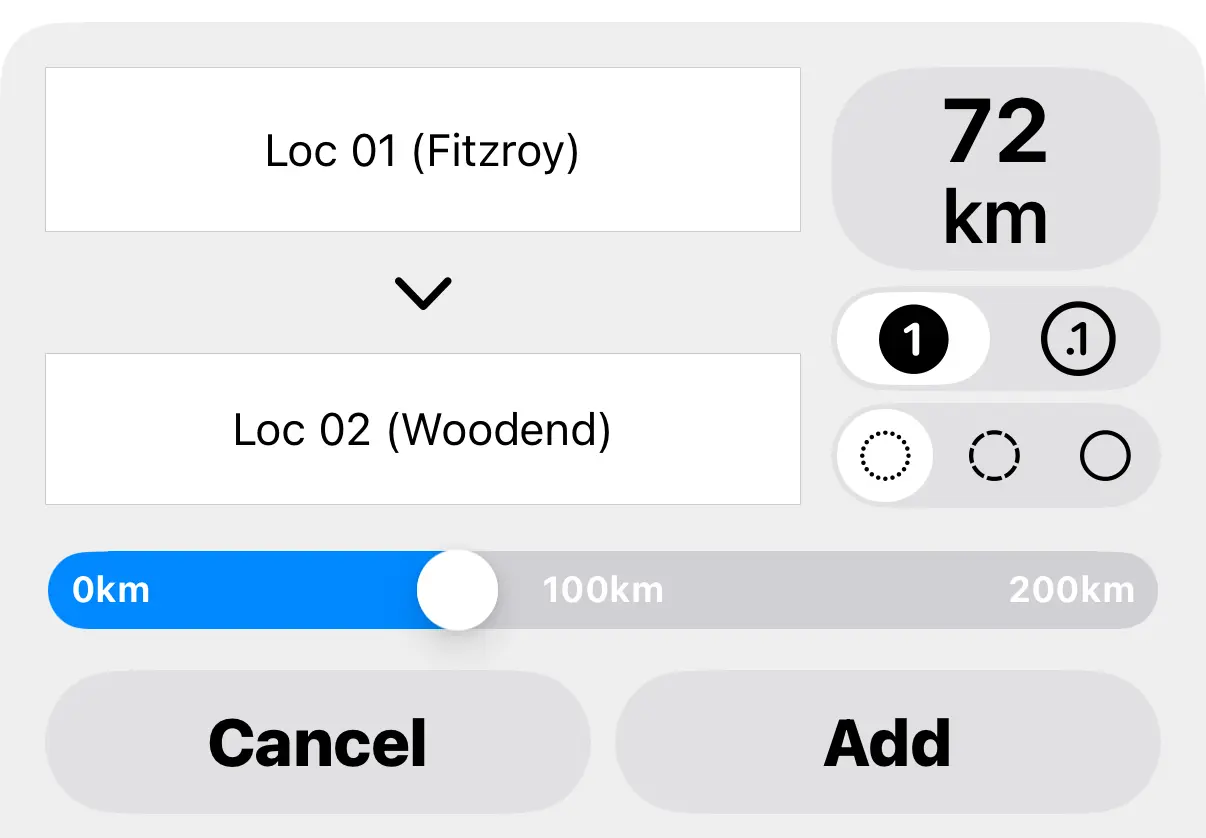Click the white distance slider thumb
1206x838 pixels.
pos(457,590)
